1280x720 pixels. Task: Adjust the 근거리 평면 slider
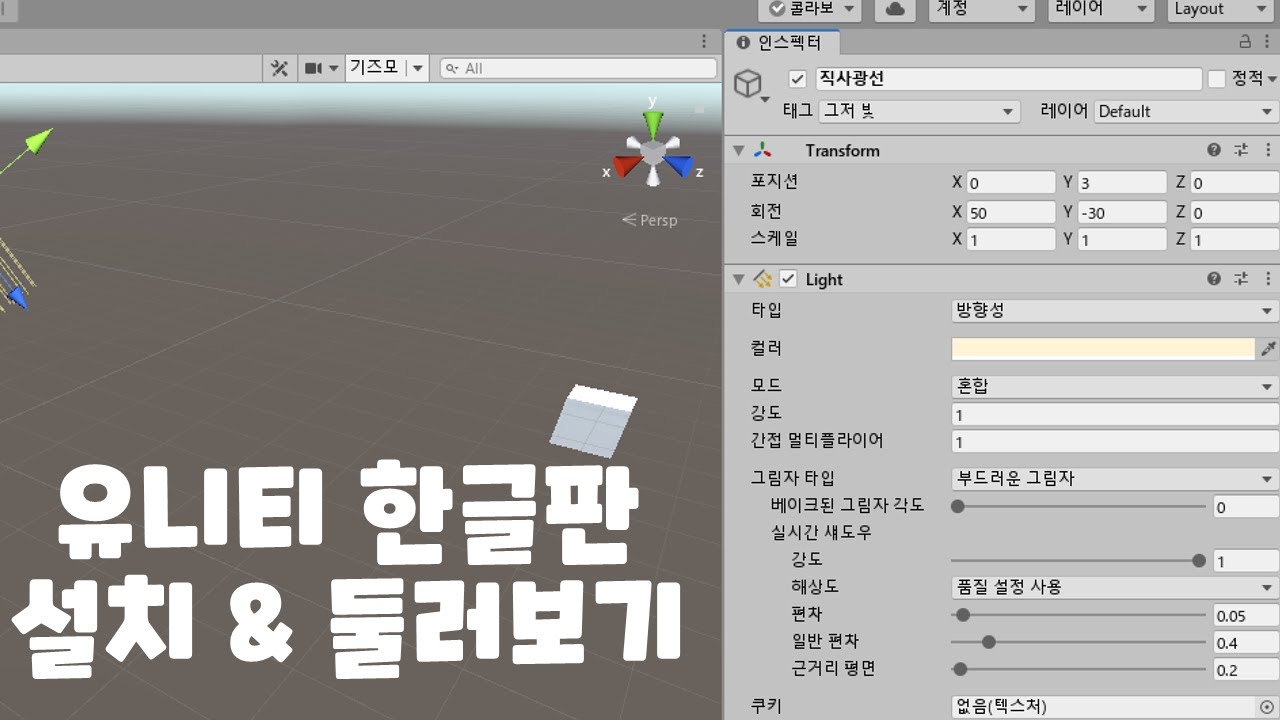pyautogui.click(x=1079, y=669)
